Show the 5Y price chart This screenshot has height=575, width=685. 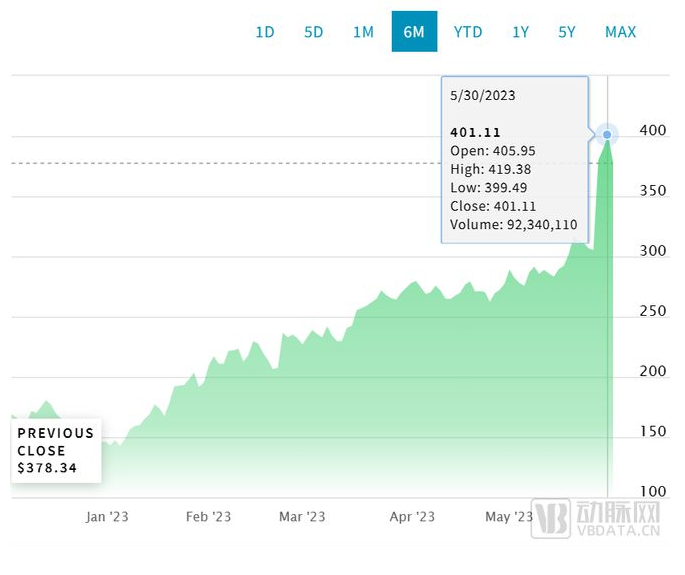[x=567, y=32]
